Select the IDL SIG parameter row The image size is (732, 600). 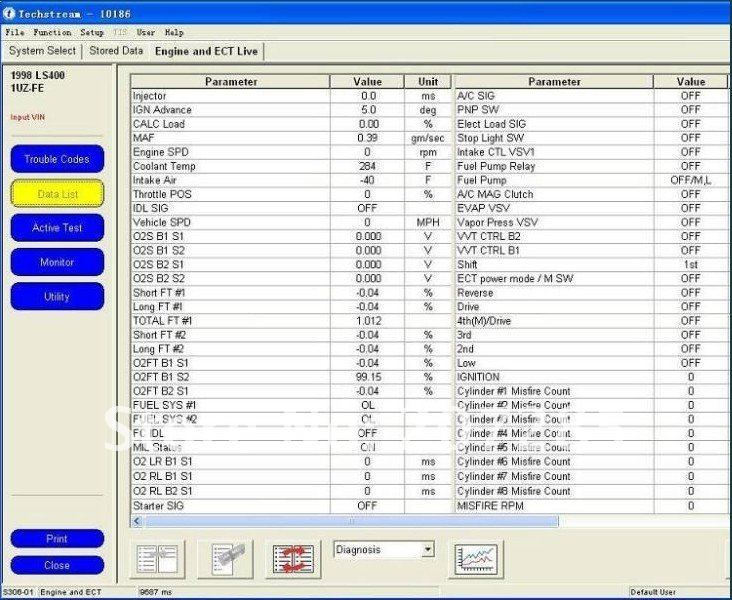click(x=291, y=208)
